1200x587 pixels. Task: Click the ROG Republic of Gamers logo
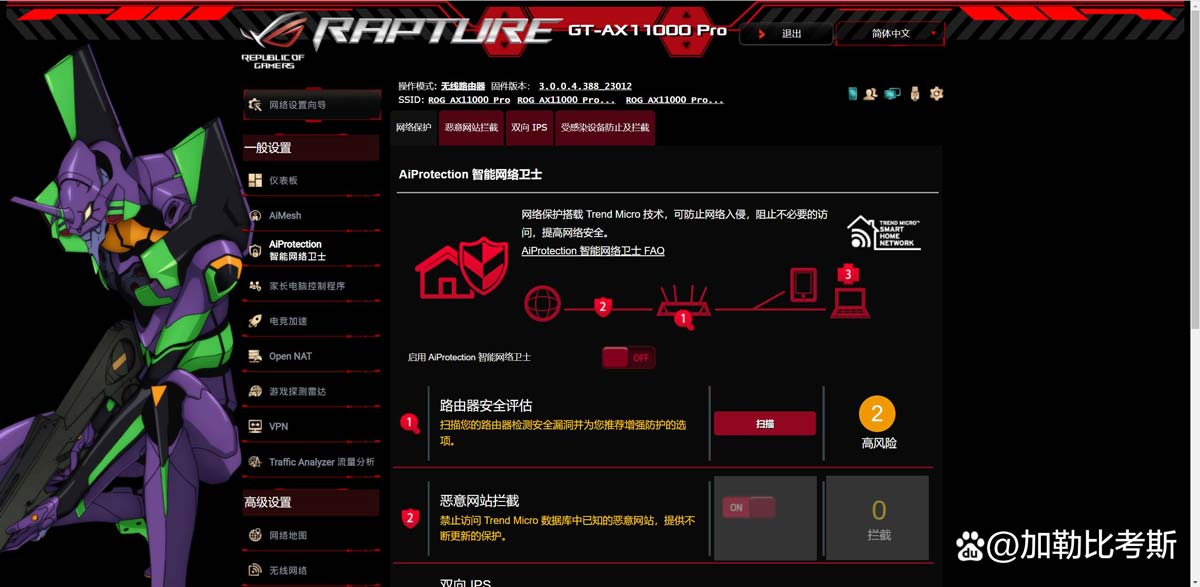(x=272, y=42)
